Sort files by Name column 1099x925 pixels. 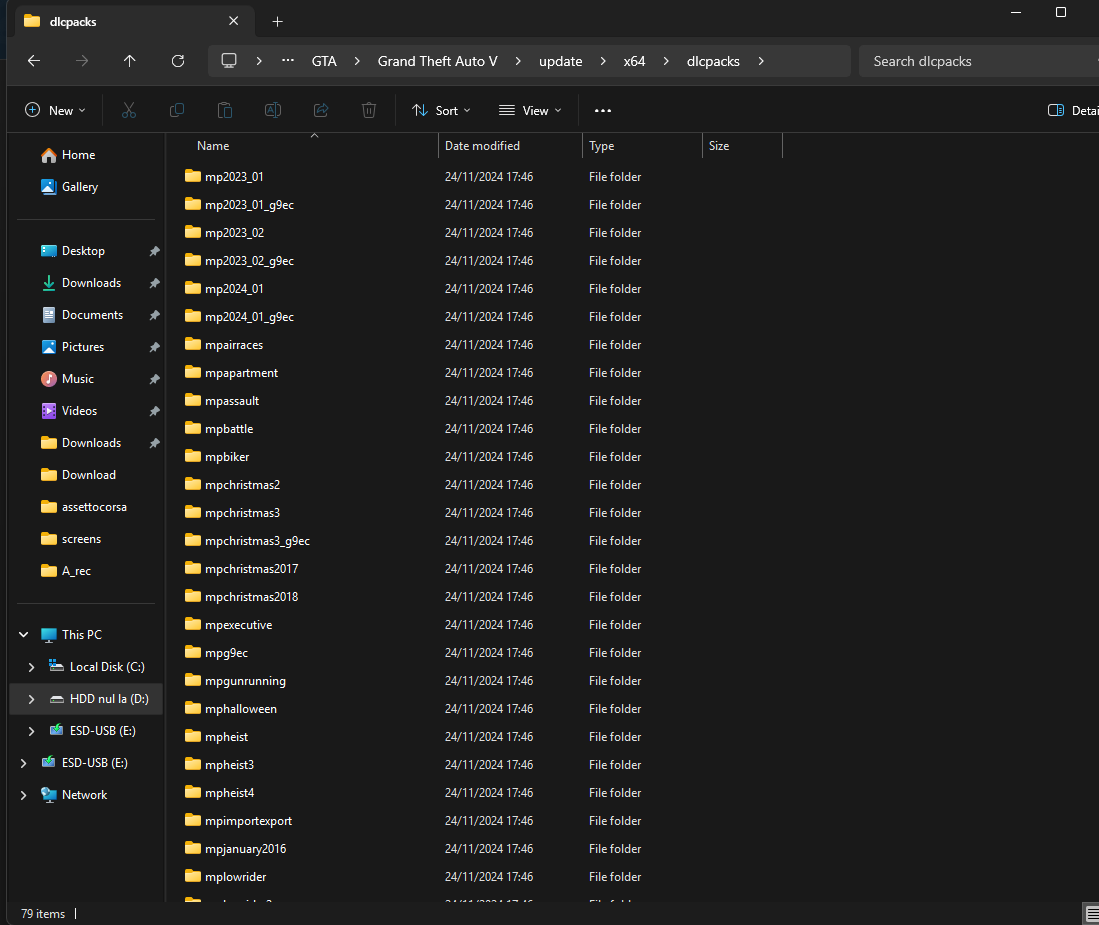[213, 146]
